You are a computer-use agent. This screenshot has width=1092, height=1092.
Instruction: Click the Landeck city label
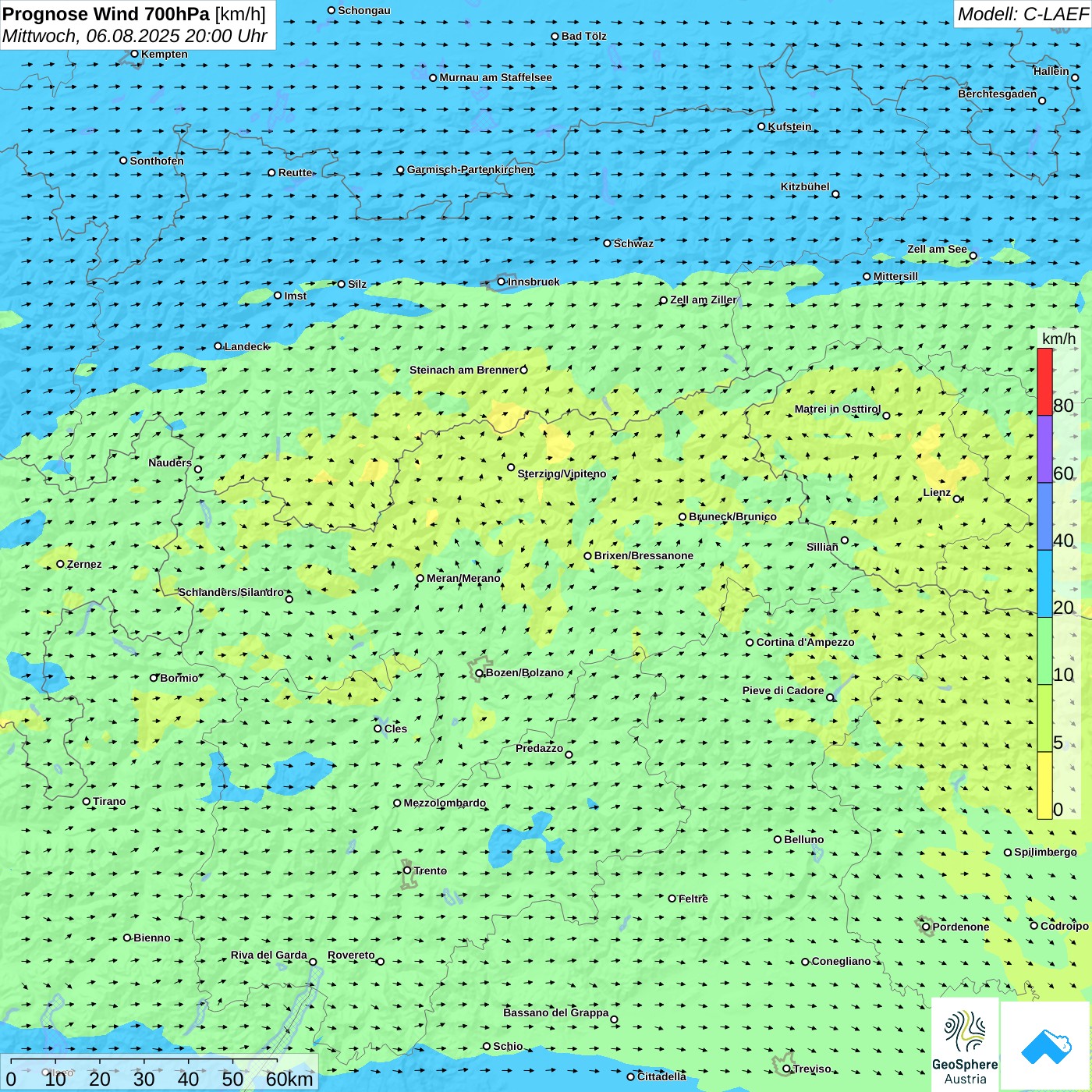click(246, 346)
